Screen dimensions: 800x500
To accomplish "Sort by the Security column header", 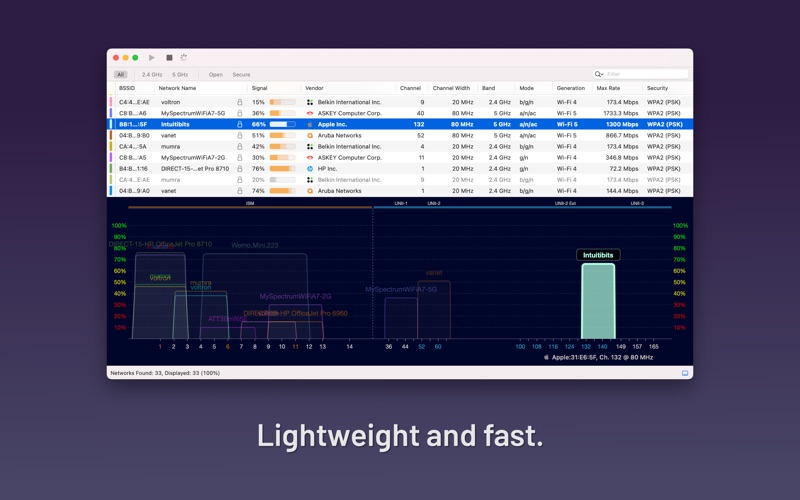I will [x=658, y=88].
